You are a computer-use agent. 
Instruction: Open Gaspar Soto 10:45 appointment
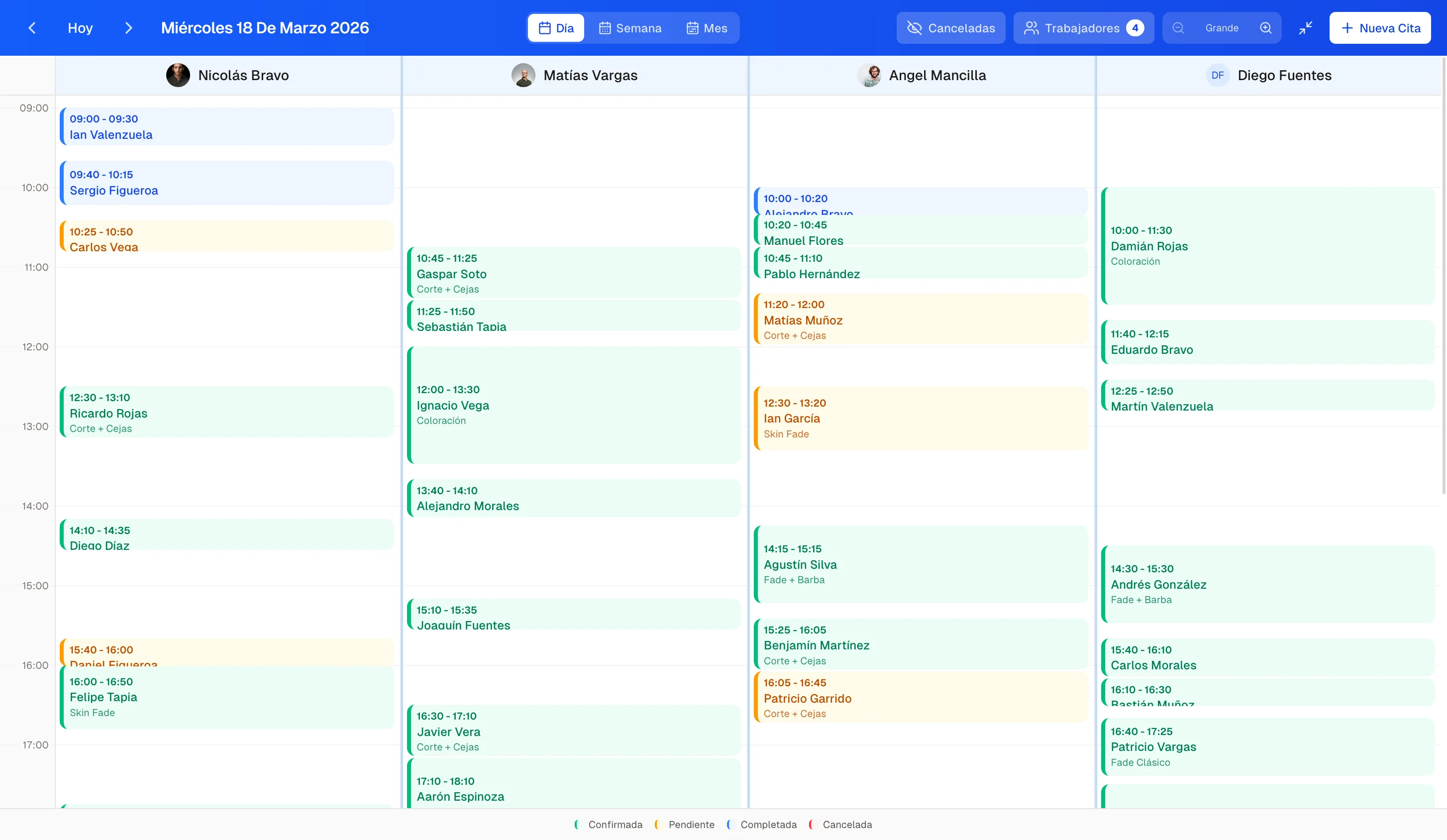coord(574,273)
